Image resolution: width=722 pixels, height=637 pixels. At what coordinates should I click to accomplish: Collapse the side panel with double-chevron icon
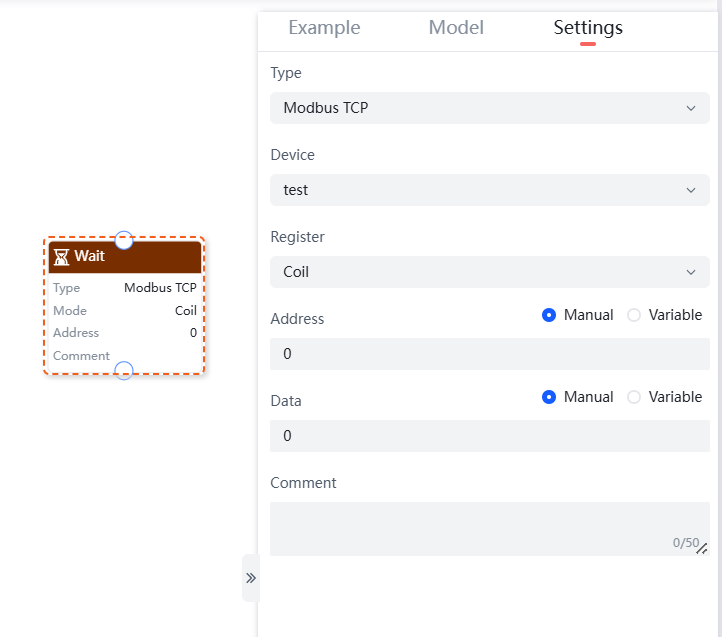click(251, 578)
